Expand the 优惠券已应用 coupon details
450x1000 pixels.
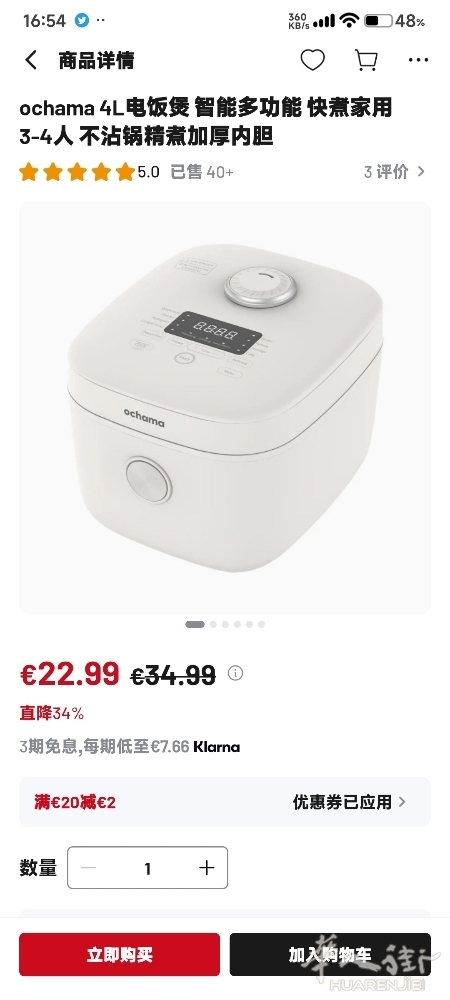tap(349, 802)
